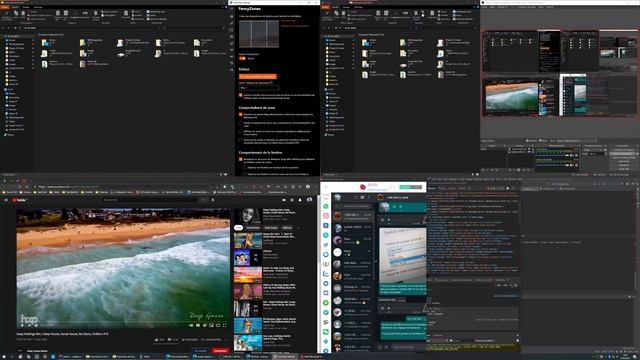Focus the WhatsApp message input box
The width and height of the screenshot is (640, 360).
[x=408, y=347]
